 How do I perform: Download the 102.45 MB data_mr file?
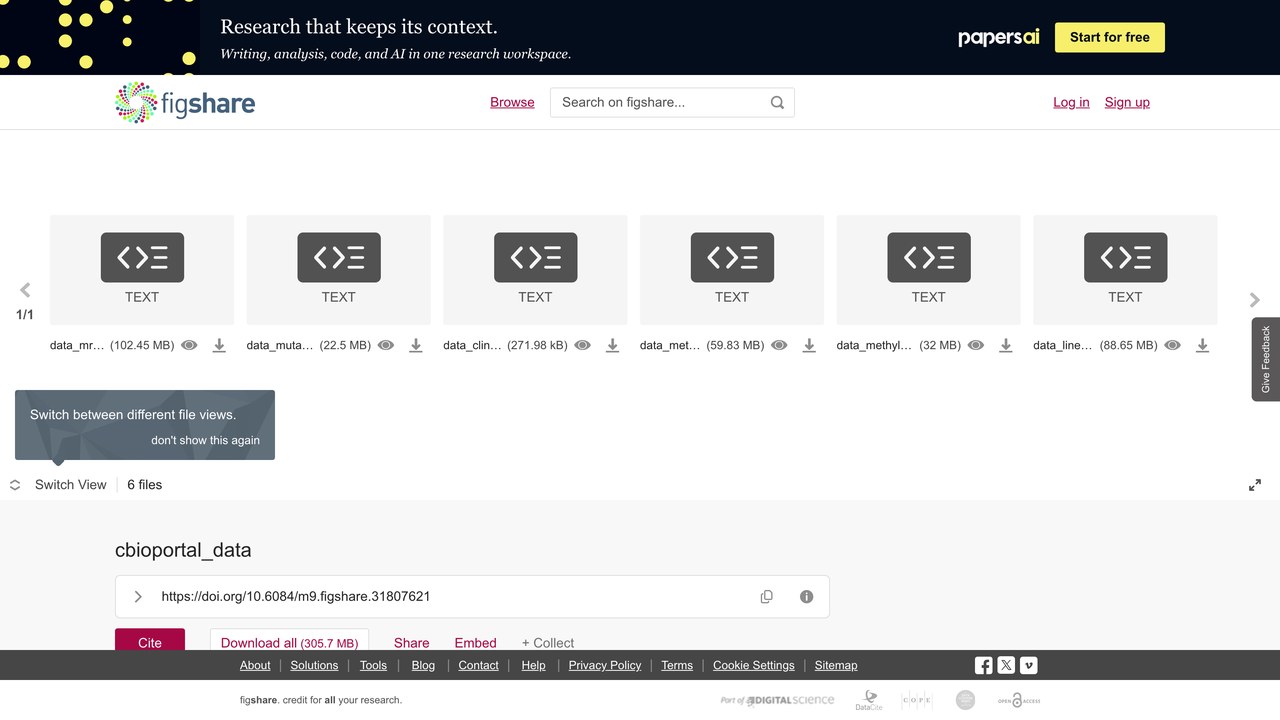pyautogui.click(x=219, y=345)
